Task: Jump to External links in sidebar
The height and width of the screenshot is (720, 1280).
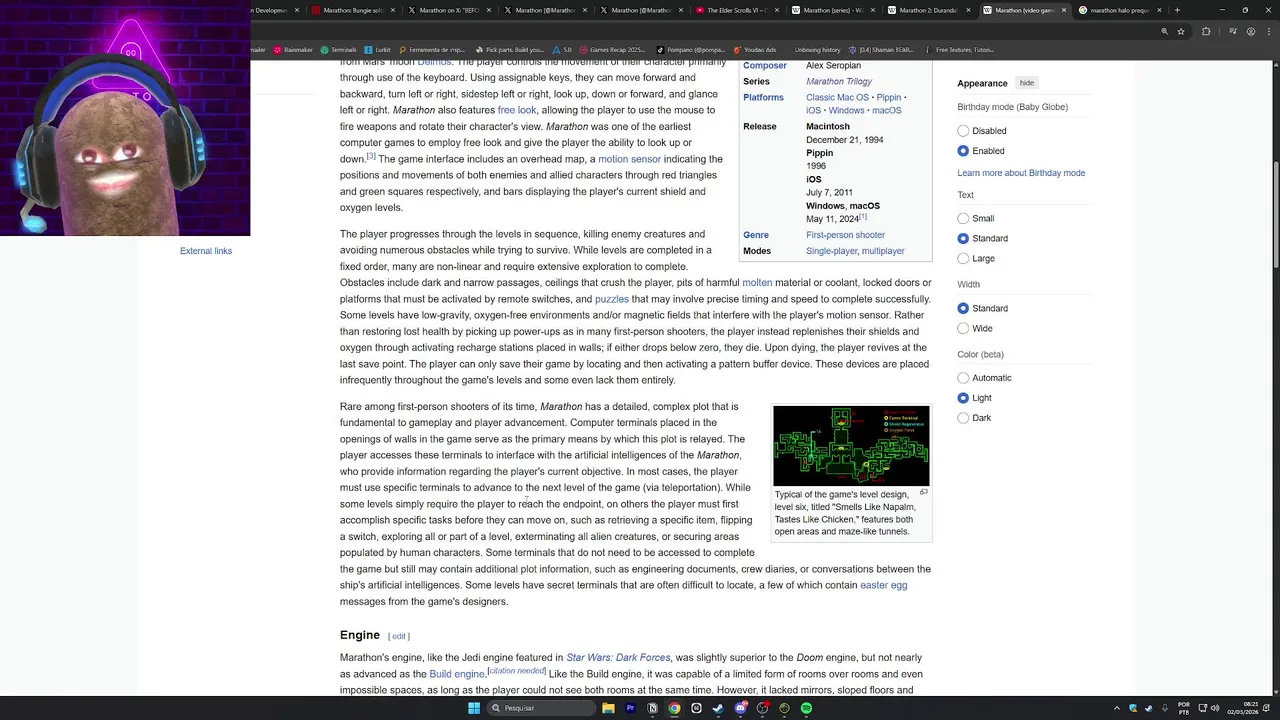Action: (206, 251)
